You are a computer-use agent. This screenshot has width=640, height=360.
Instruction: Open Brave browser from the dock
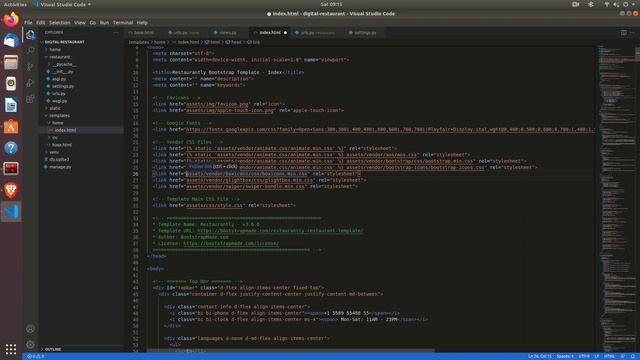tap(11, 190)
